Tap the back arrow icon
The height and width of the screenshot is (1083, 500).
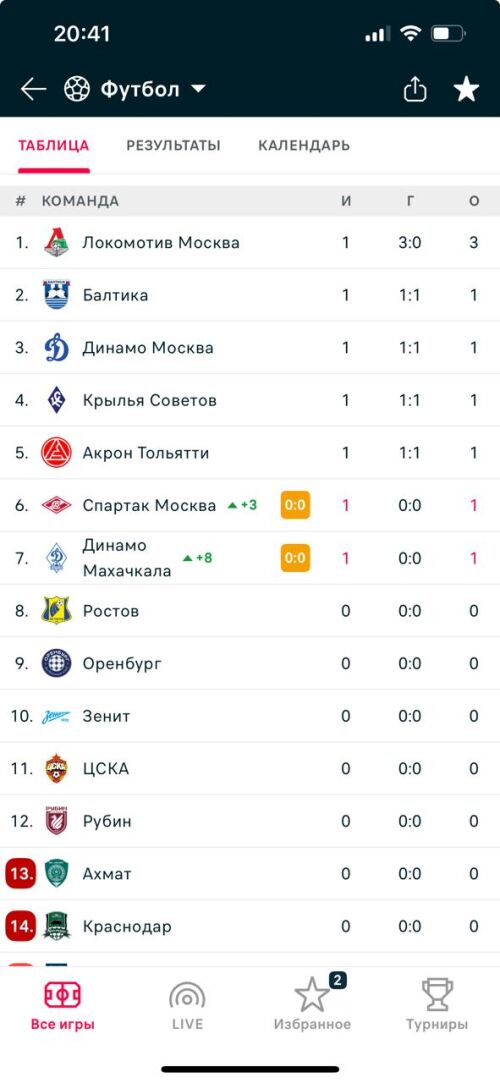pos(33,89)
